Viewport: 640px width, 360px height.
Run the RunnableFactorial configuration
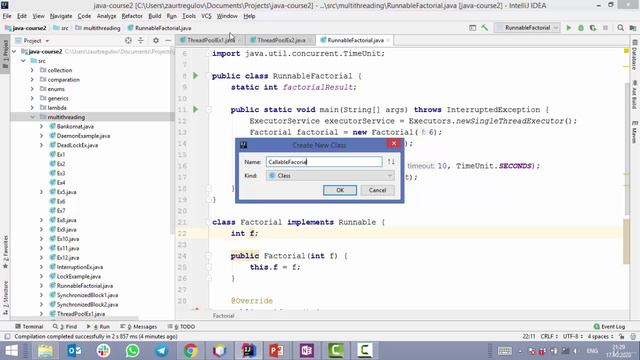pyautogui.click(x=569, y=28)
